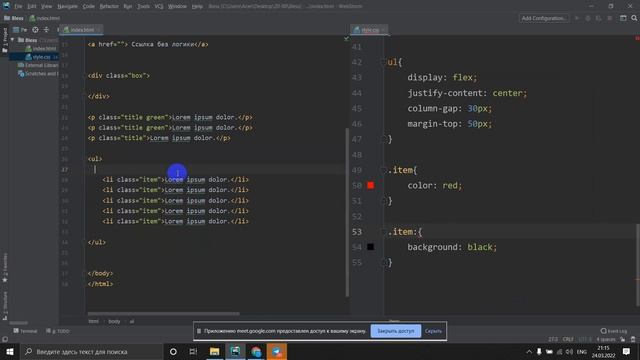Viewport: 640px width, 360px height.
Task: Open the Window menu
Action: [177, 7]
